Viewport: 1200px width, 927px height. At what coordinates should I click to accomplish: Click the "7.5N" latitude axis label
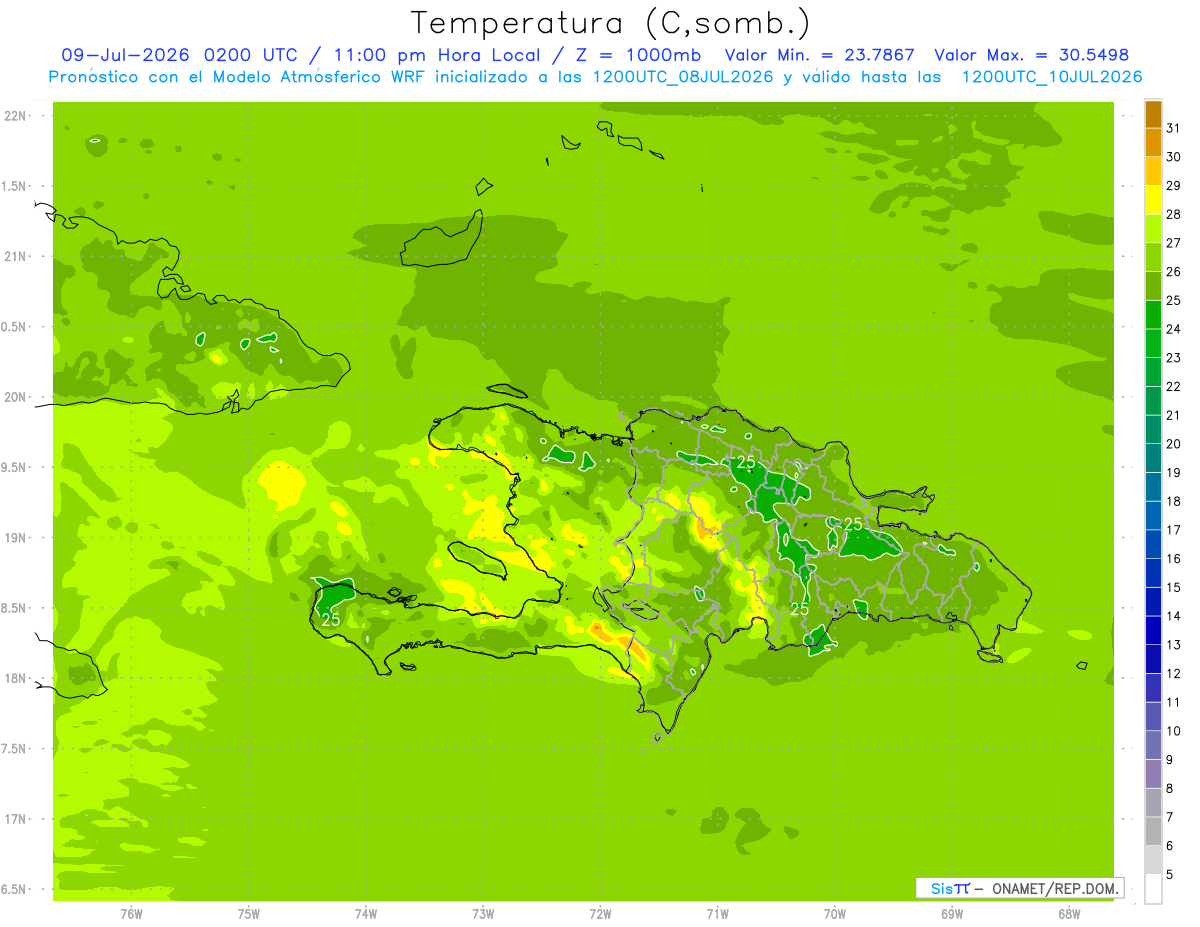pos(15,749)
